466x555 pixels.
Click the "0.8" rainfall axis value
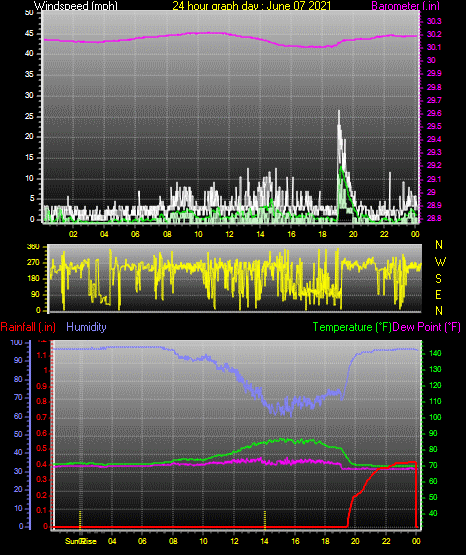(42, 401)
